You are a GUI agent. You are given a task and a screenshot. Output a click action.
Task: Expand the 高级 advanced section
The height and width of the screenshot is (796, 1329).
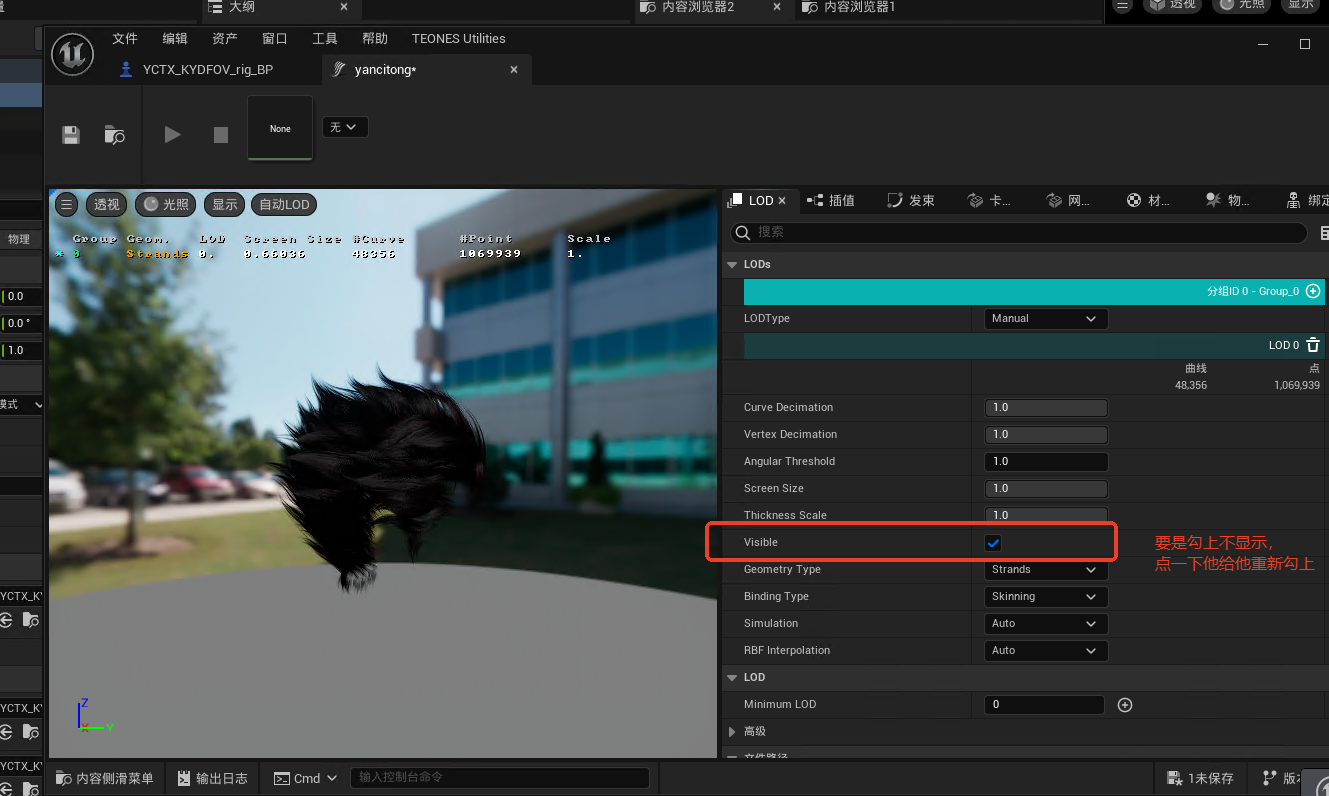(x=733, y=732)
